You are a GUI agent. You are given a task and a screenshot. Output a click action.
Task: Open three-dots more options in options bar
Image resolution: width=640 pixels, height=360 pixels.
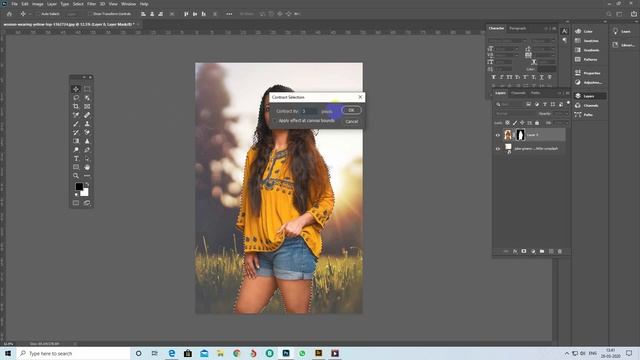click(x=229, y=14)
